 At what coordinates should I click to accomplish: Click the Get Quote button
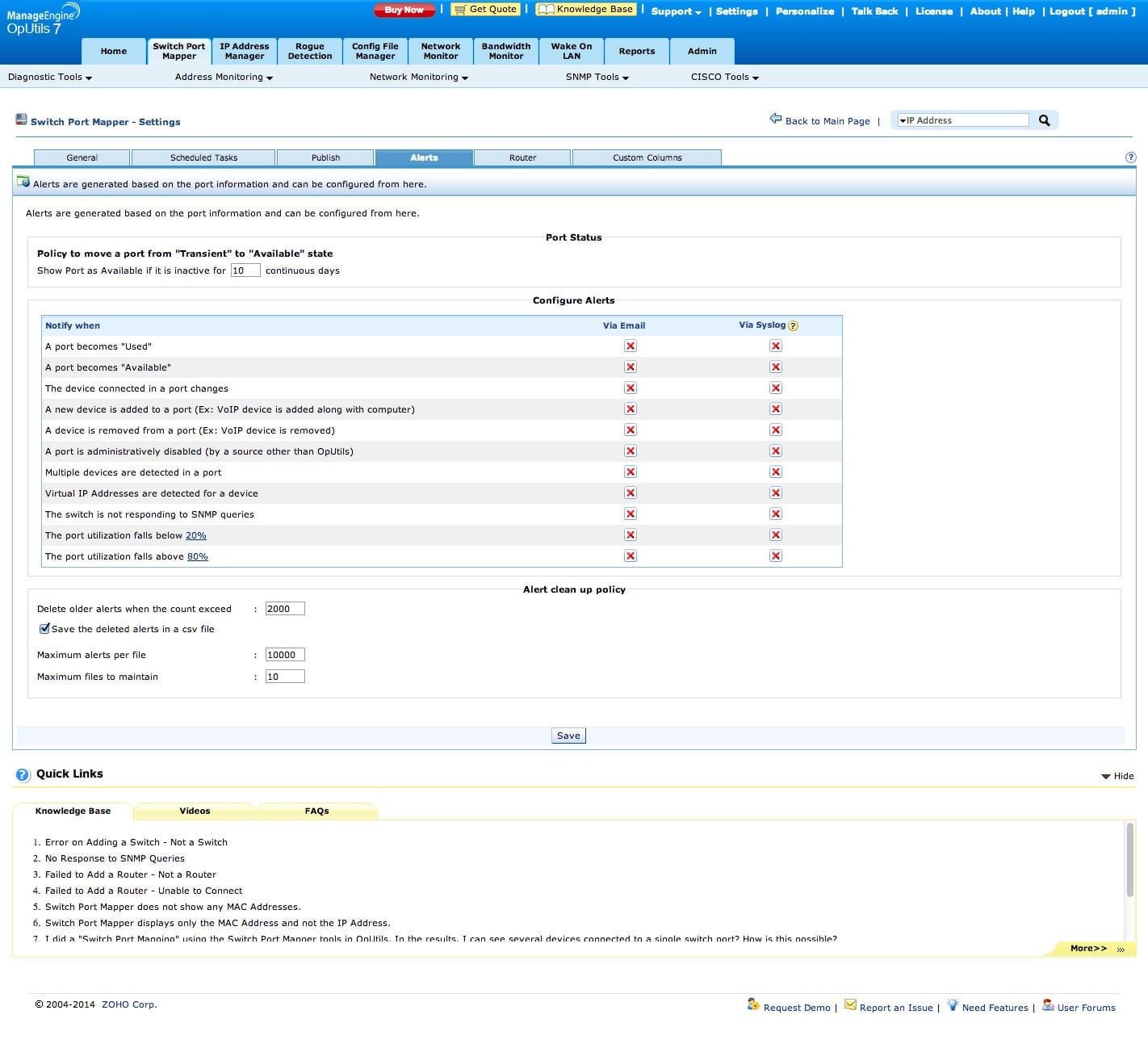(x=485, y=10)
